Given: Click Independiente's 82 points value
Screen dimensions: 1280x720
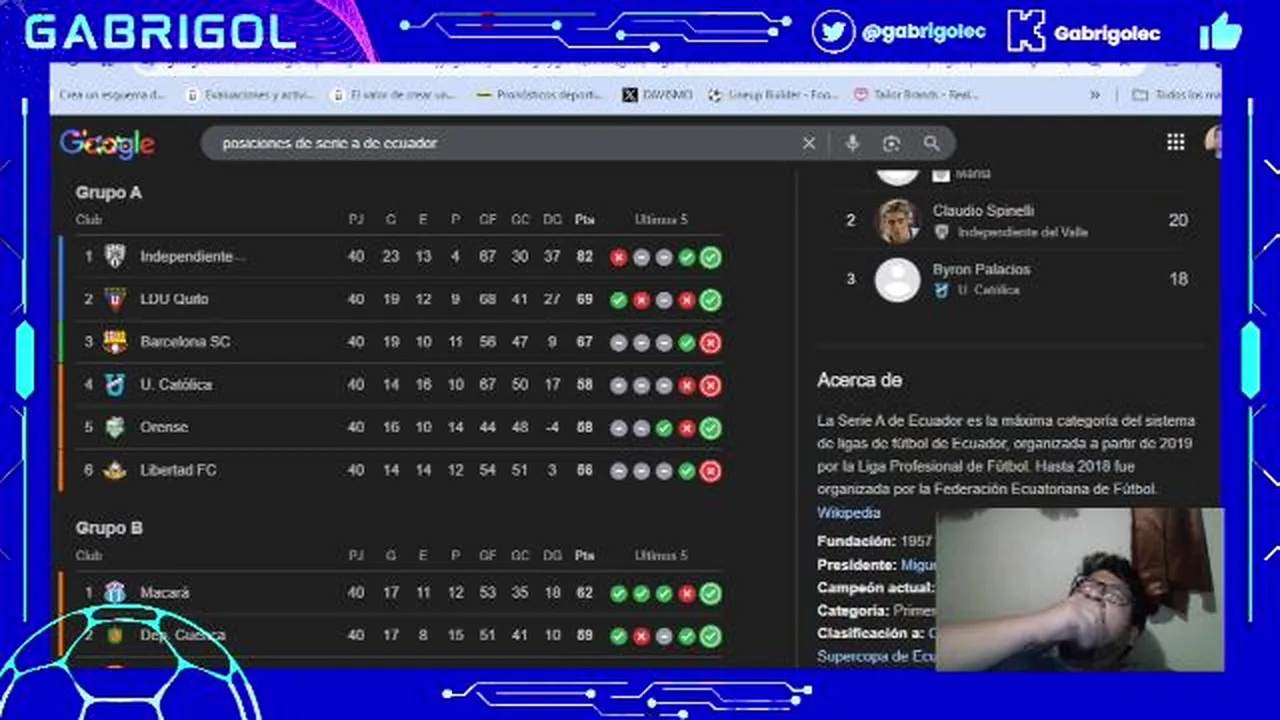Looking at the screenshot, I should click(x=585, y=256).
